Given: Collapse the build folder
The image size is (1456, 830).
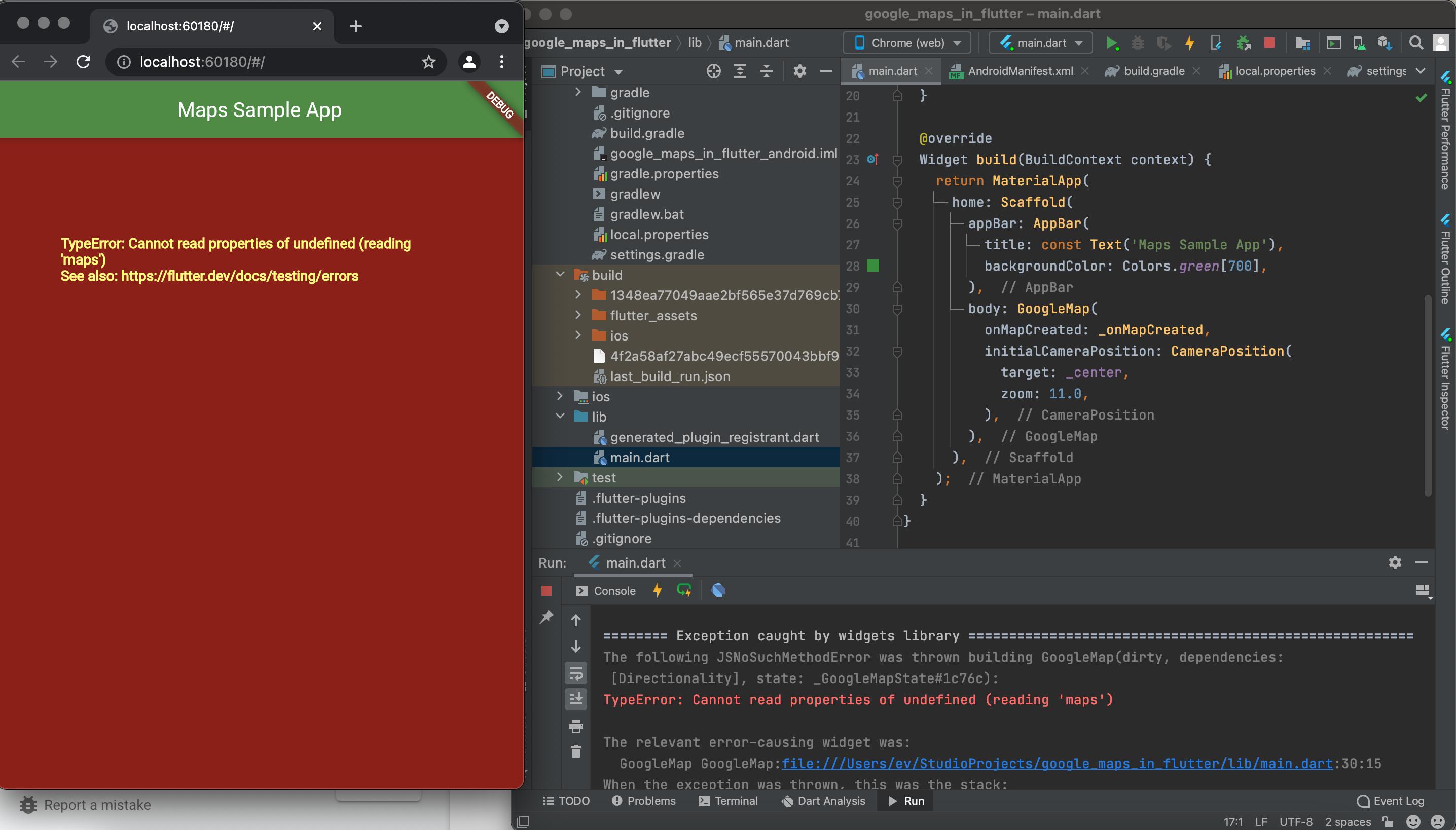Looking at the screenshot, I should 560,274.
